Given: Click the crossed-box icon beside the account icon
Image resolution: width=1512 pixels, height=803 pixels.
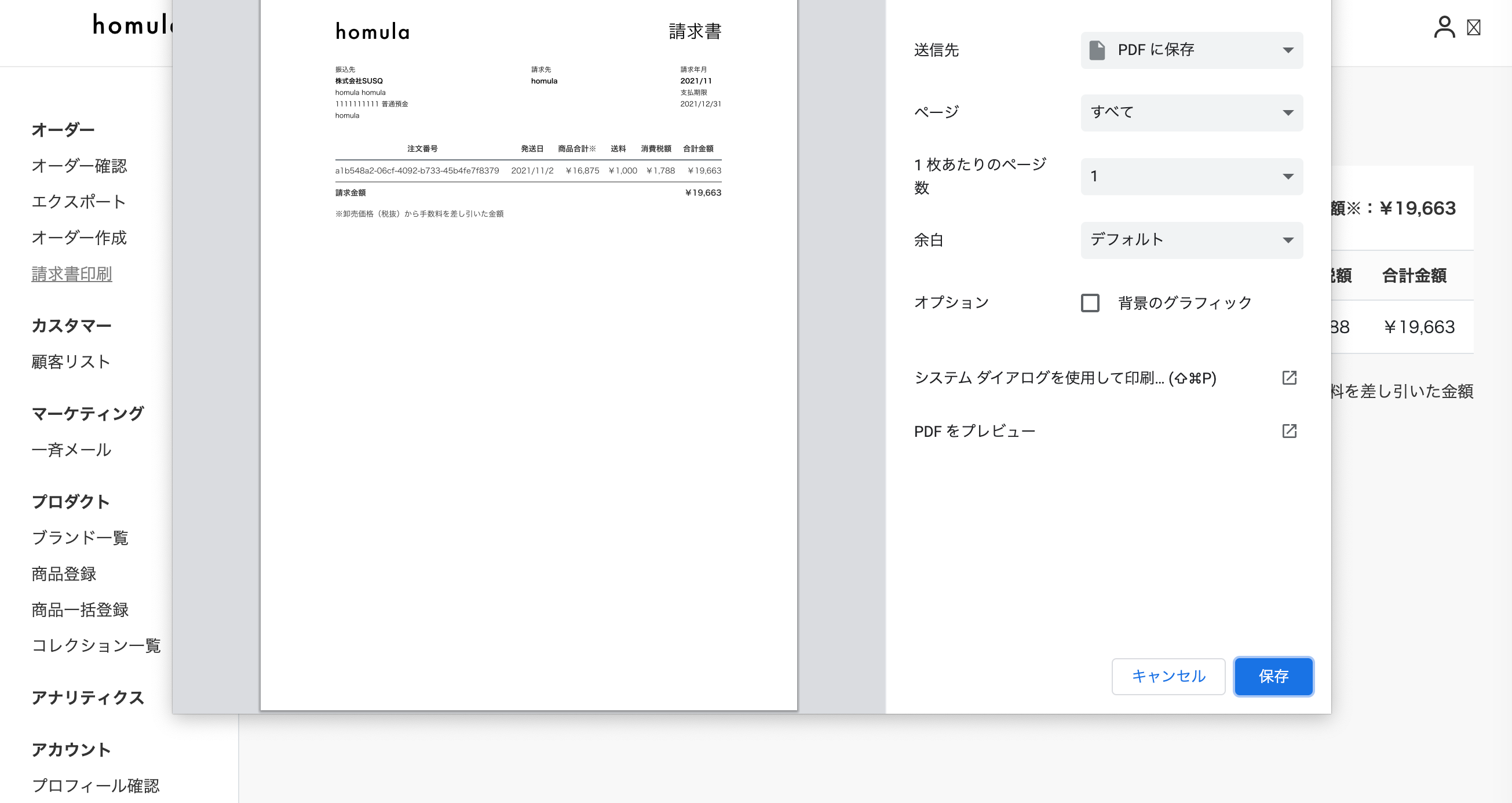Looking at the screenshot, I should click(1473, 28).
